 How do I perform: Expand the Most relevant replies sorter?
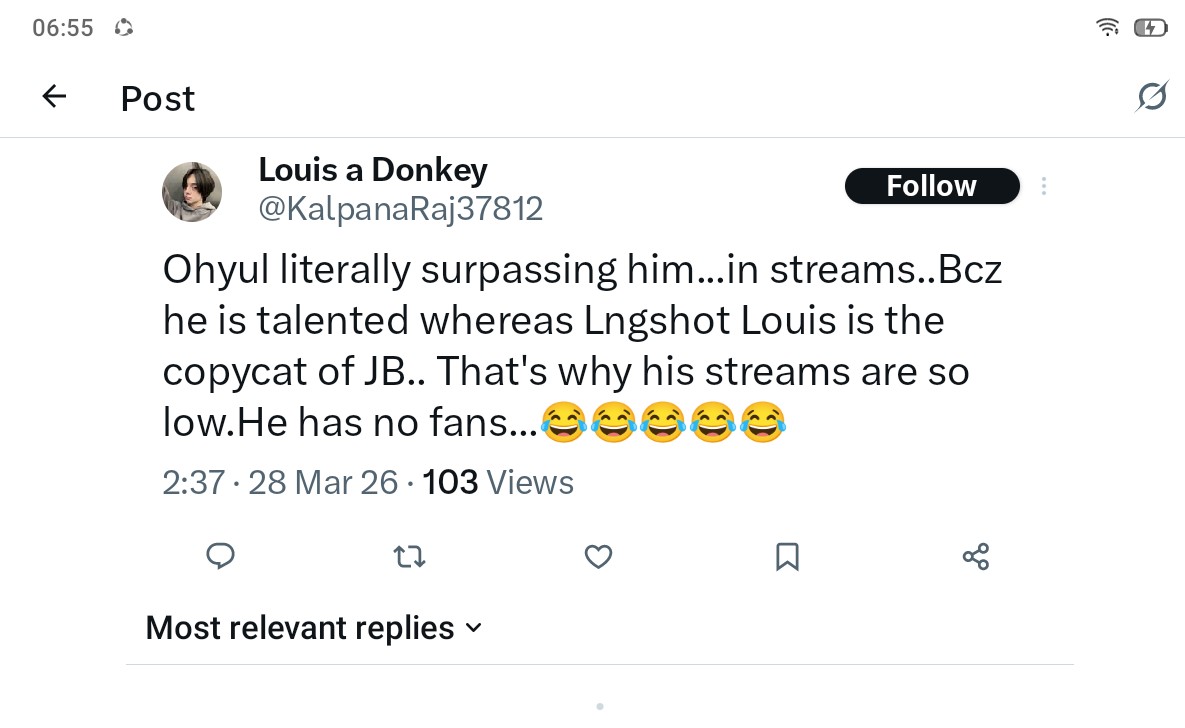tap(314, 628)
